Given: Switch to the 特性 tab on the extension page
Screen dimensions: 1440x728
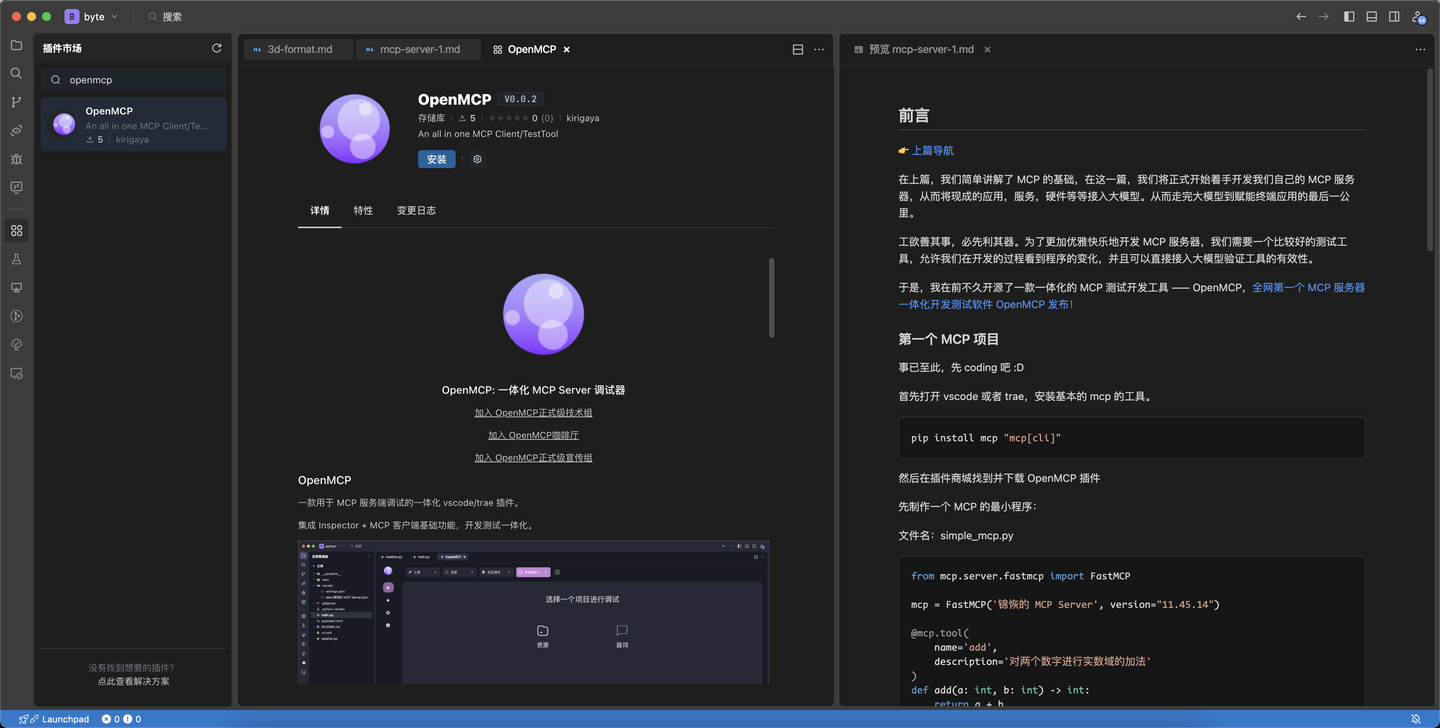Looking at the screenshot, I should pos(363,211).
